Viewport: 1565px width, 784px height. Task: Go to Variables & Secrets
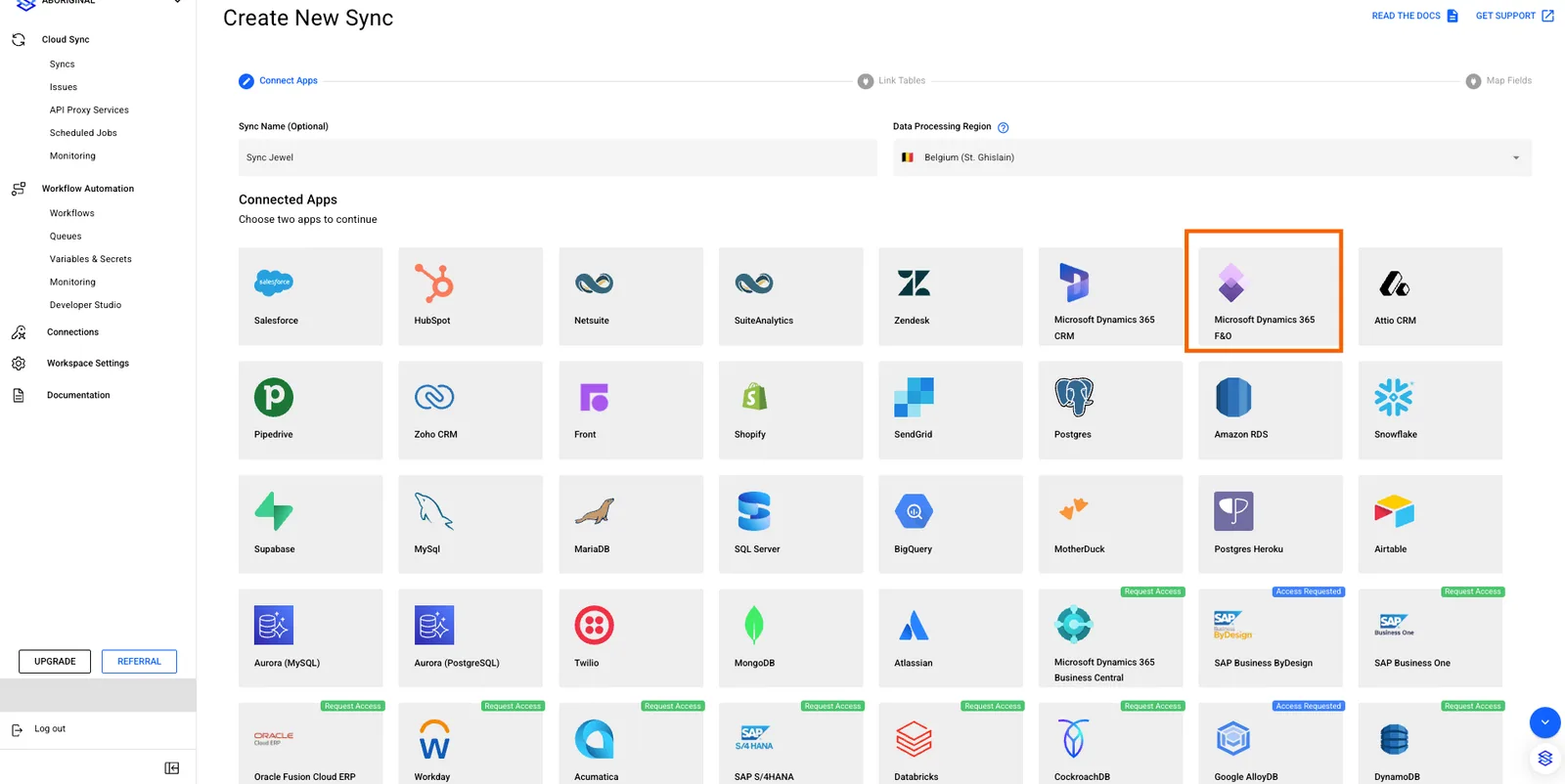91,259
